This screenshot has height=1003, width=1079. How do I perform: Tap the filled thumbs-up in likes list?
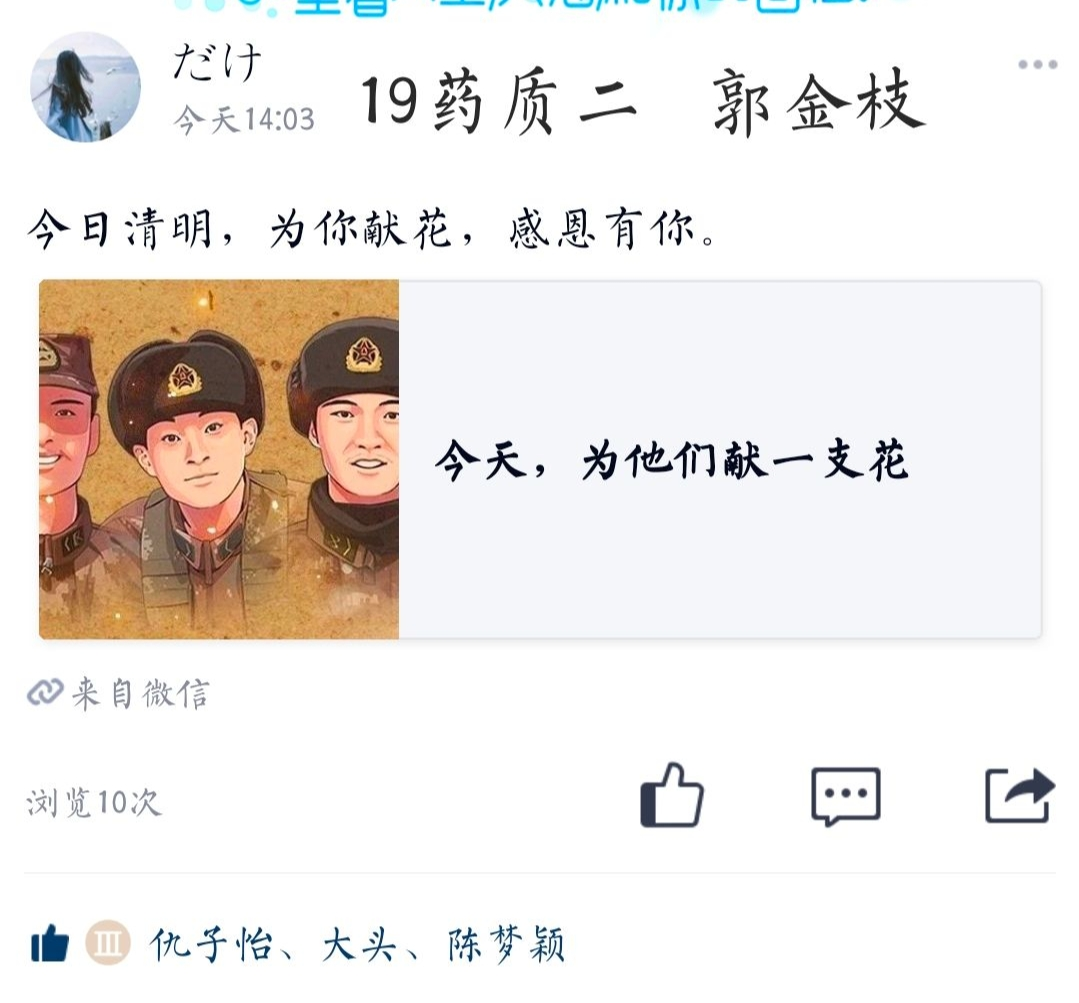pyautogui.click(x=50, y=942)
